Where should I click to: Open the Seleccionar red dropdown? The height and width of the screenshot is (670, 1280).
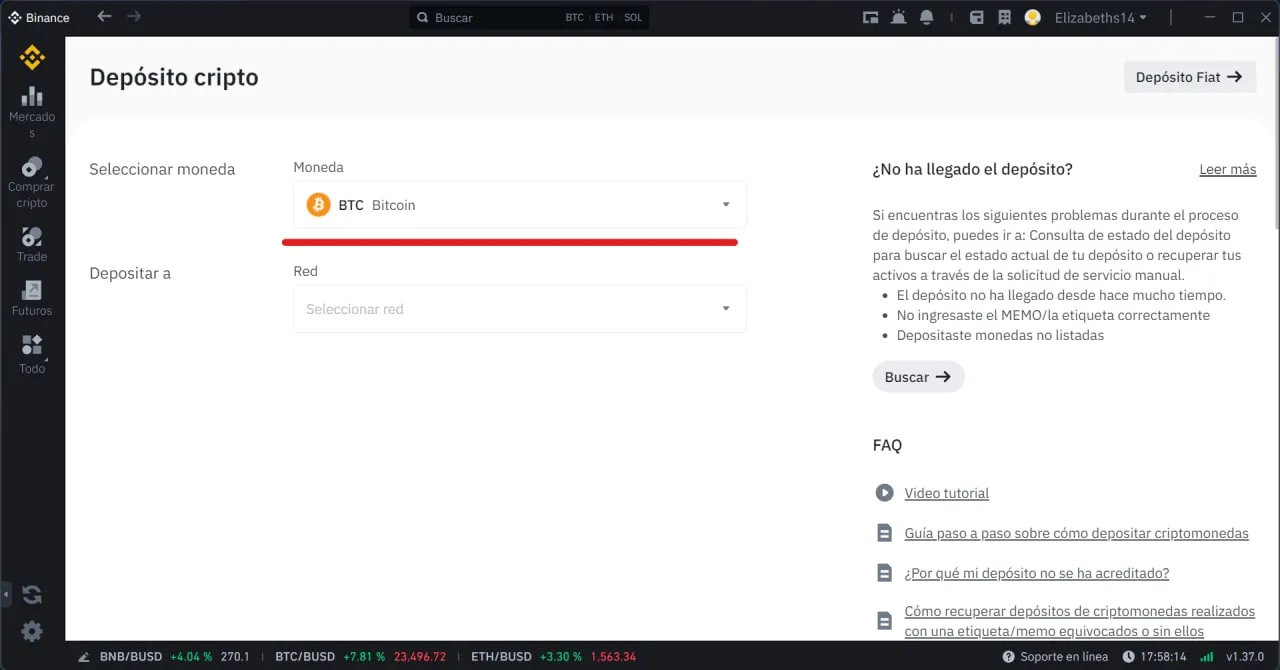[x=520, y=309]
